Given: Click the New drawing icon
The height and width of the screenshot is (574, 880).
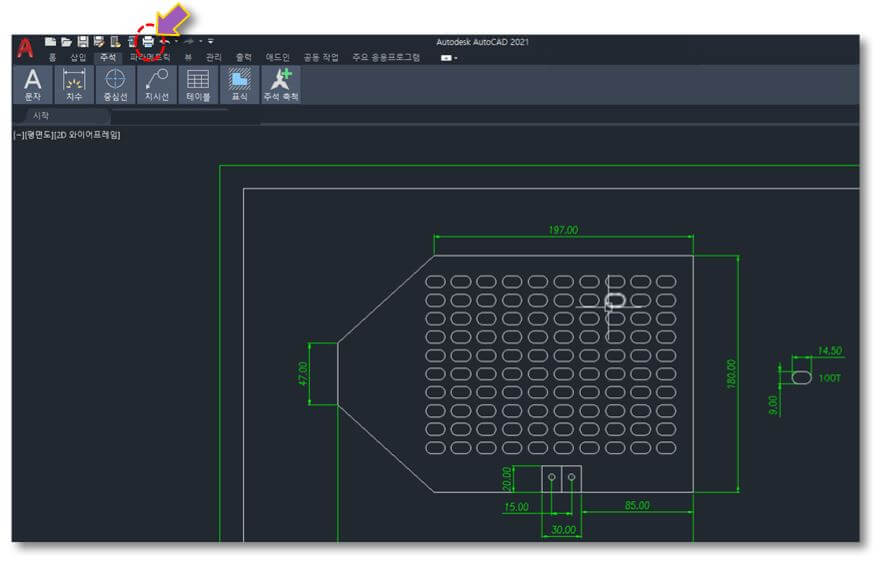Looking at the screenshot, I should [x=51, y=42].
